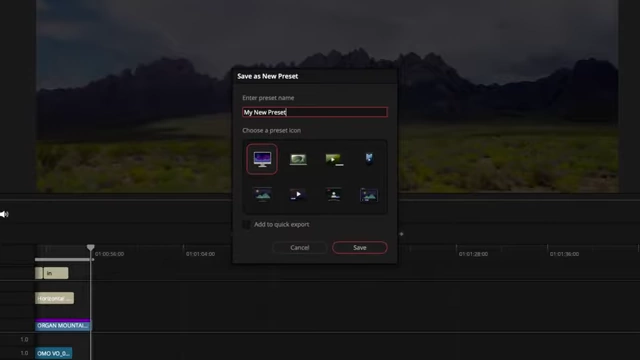Click the 01:01:36:00 timecode on ruler
The width and height of the screenshot is (640, 360).
click(564, 254)
